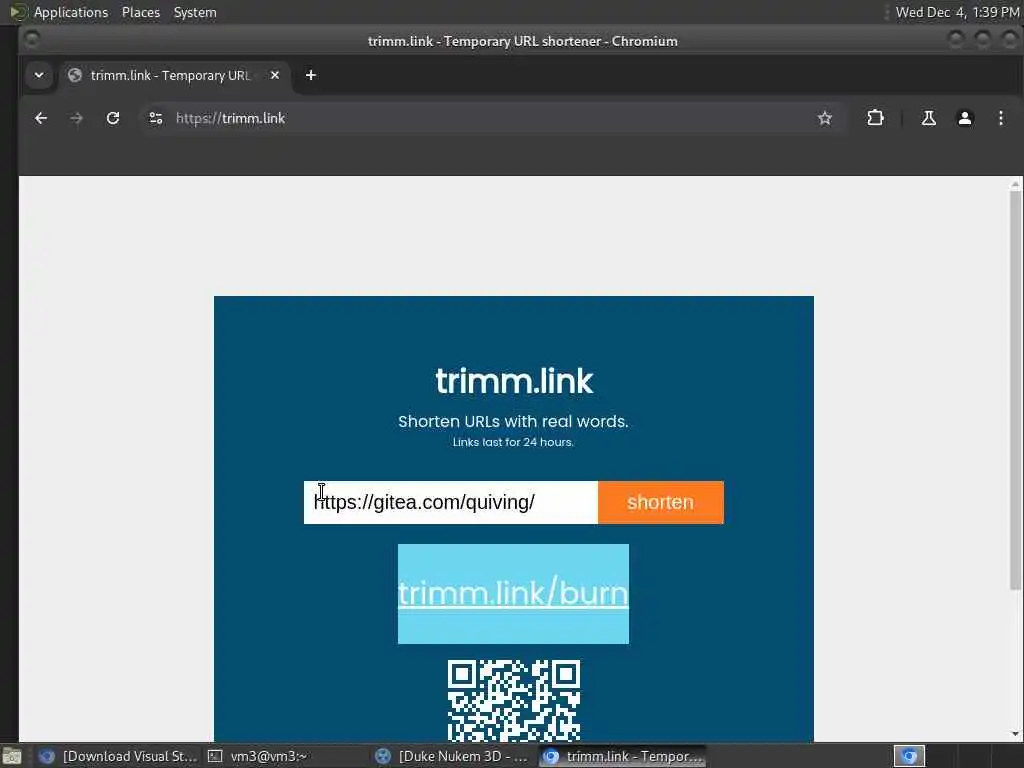Viewport: 1024px width, 768px height.
Task: Open the Chromium three-dot menu
Action: [x=1000, y=118]
